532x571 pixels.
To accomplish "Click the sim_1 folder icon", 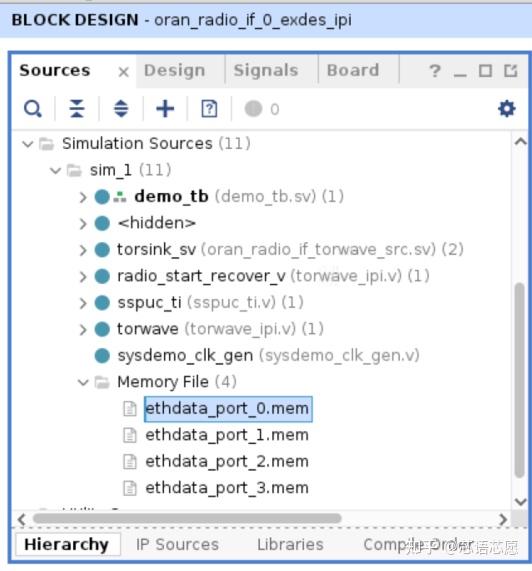I will pyautogui.click(x=74, y=170).
